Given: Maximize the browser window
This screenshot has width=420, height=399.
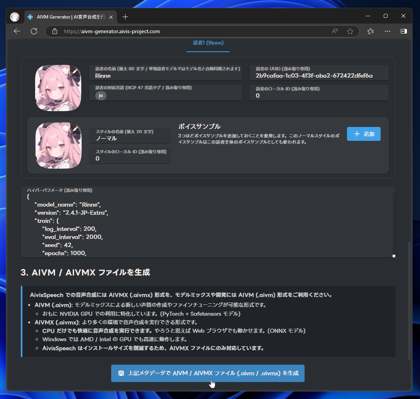Looking at the screenshot, I should [x=386, y=16].
